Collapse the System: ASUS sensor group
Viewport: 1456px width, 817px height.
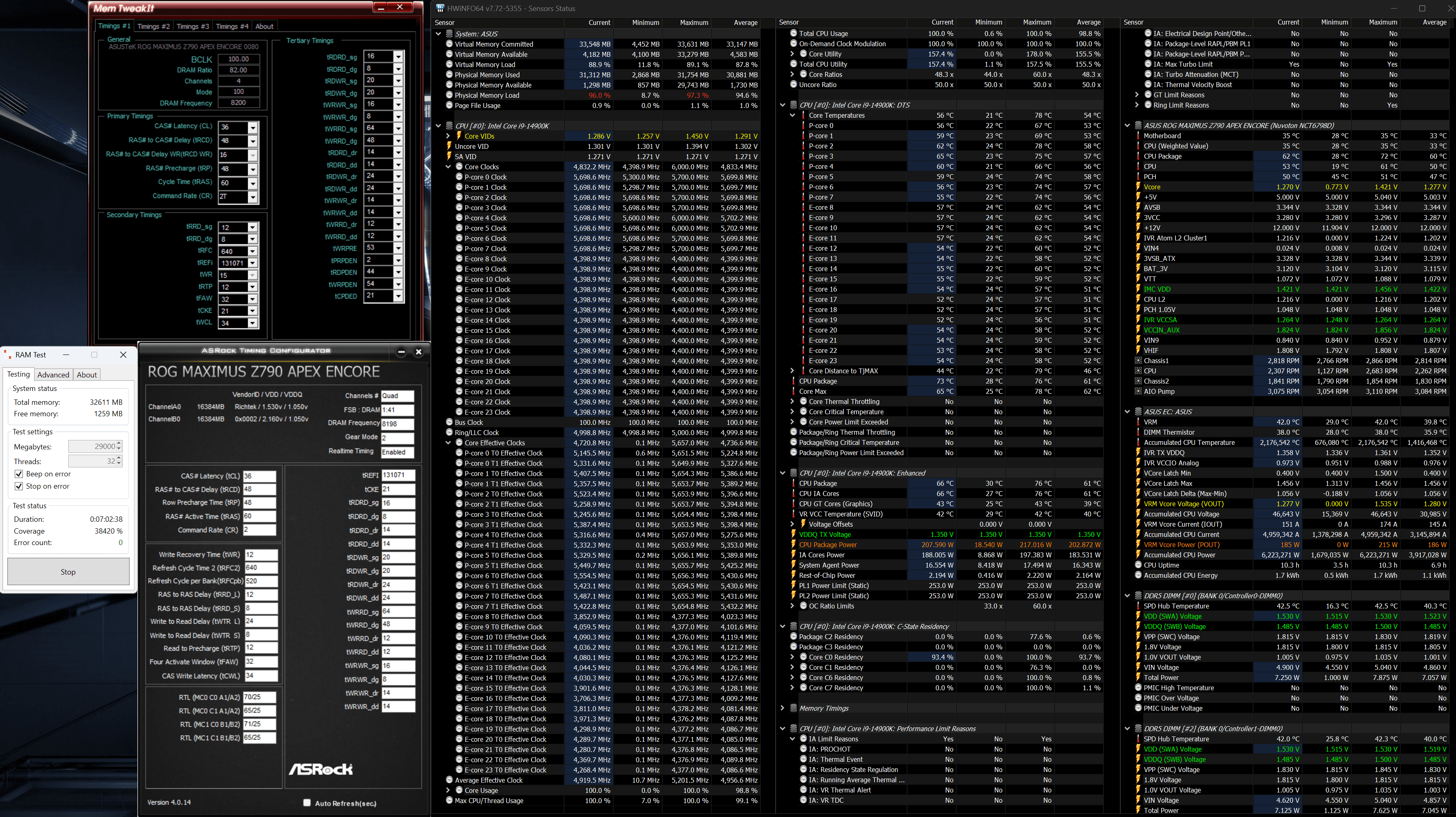[439, 34]
